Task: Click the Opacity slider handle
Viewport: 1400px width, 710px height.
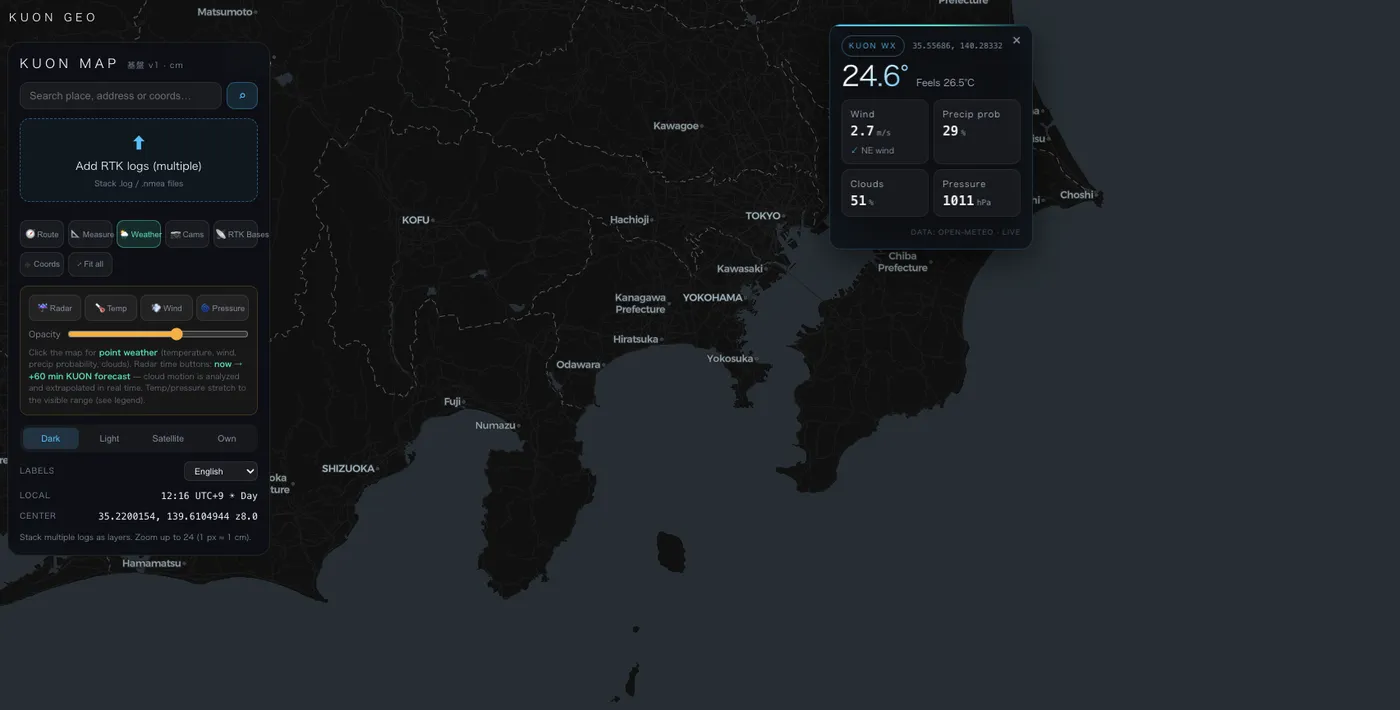Action: click(x=177, y=334)
